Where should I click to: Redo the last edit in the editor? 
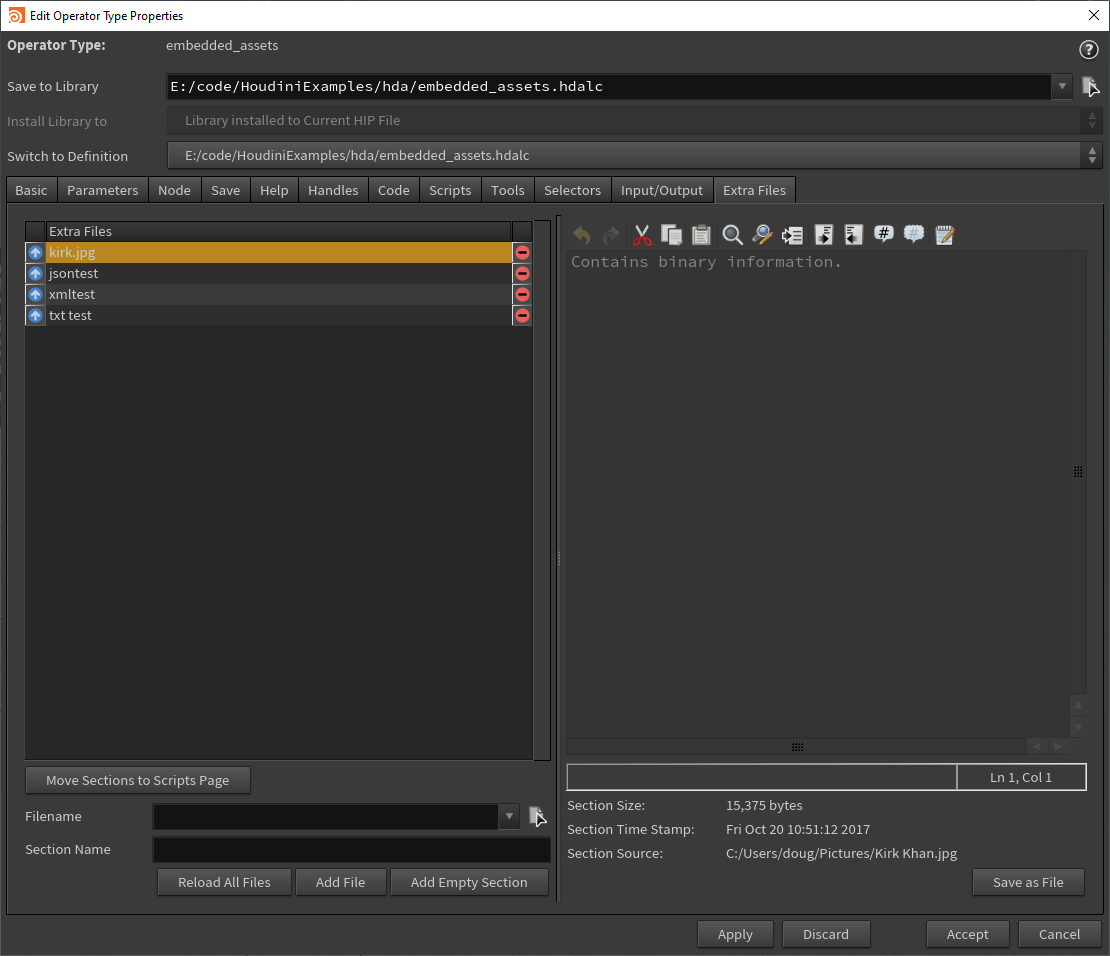click(x=611, y=235)
